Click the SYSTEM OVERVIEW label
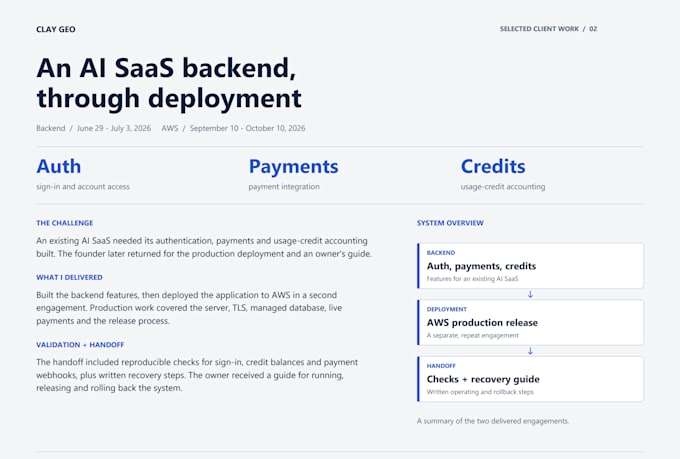The image size is (680, 459). tap(450, 223)
